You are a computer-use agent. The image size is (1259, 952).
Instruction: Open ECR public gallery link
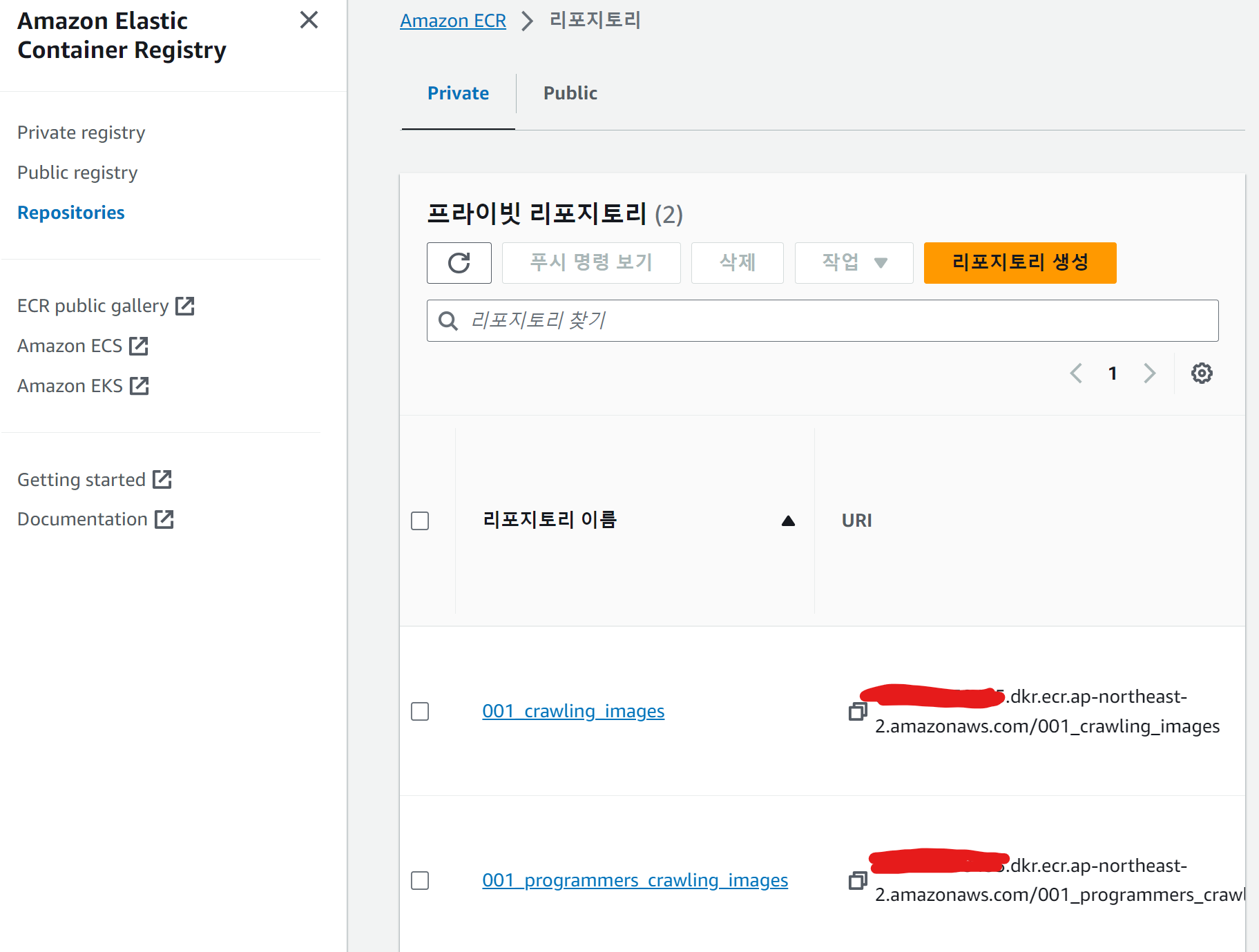coord(93,306)
